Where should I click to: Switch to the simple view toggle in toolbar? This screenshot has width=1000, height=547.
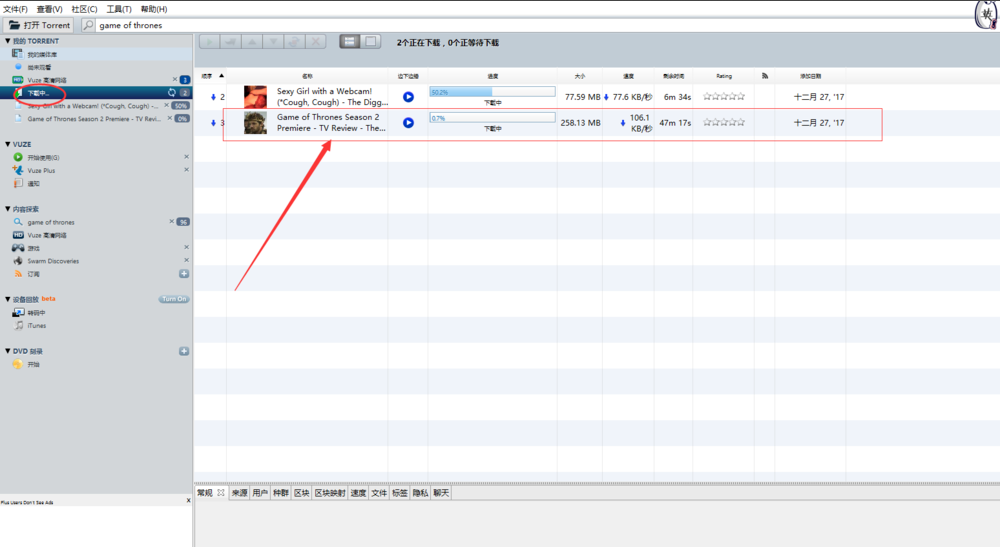[x=370, y=41]
